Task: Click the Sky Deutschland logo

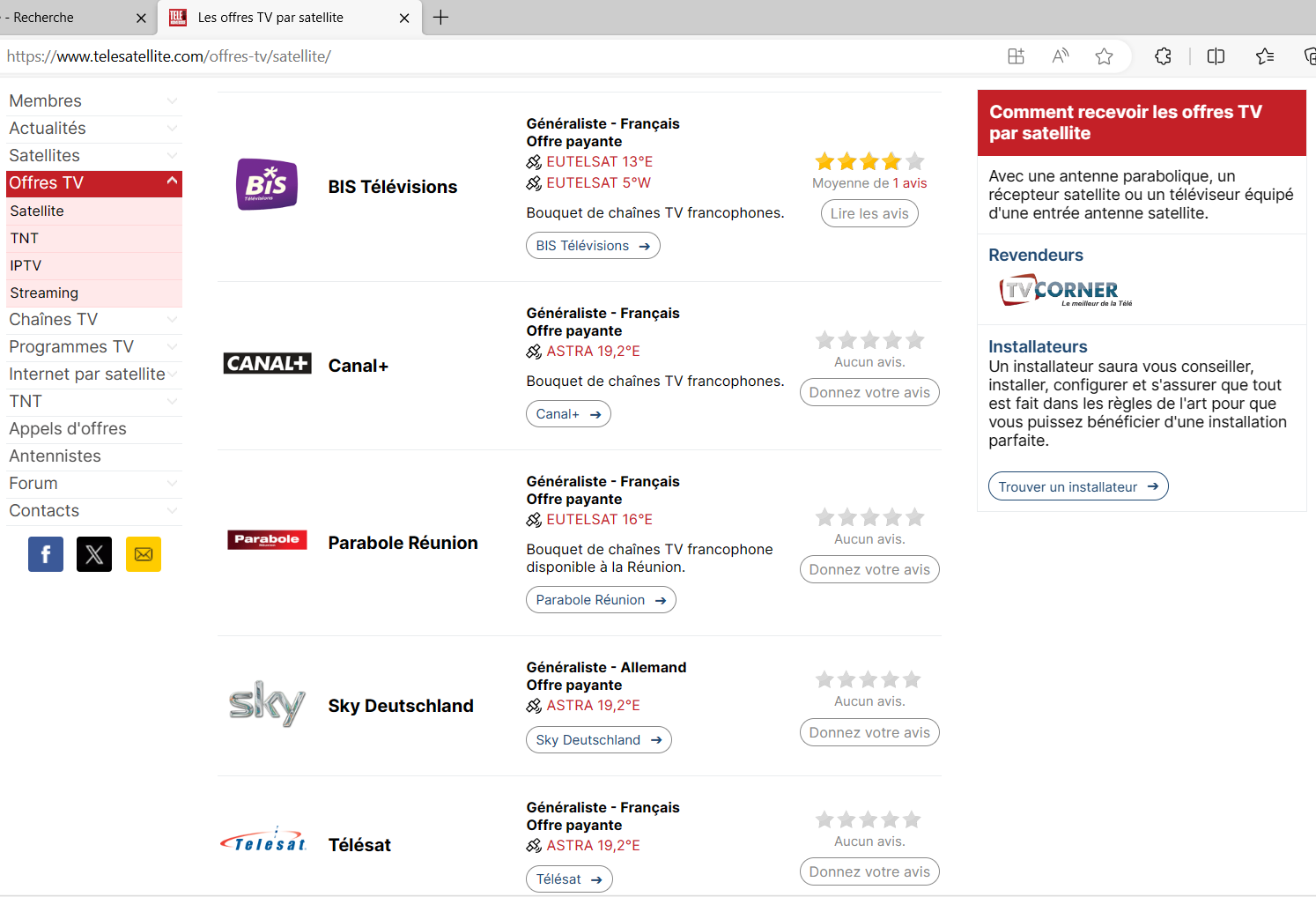Action: 267,704
